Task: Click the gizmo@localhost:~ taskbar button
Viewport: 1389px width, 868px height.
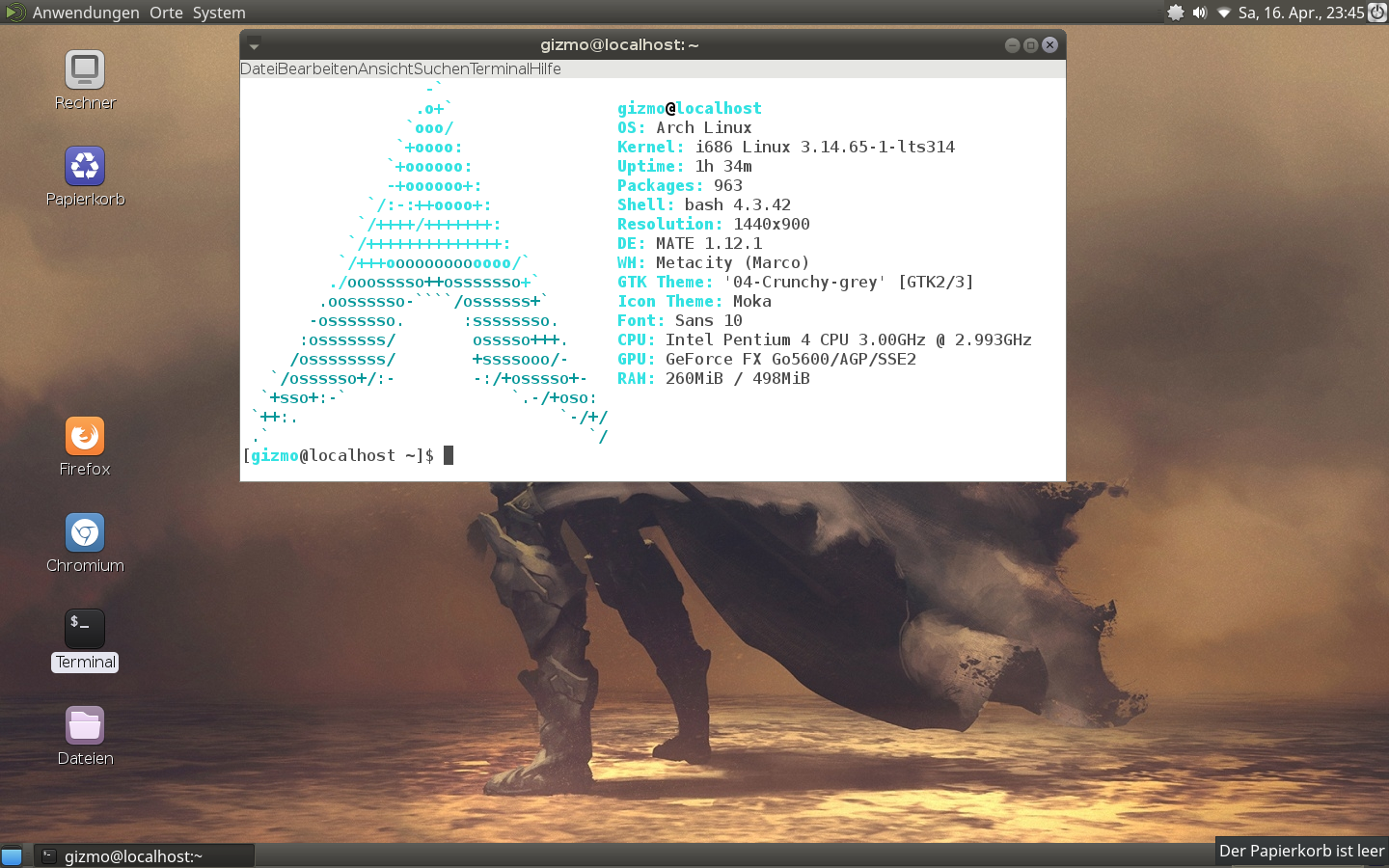Action: pos(145,855)
